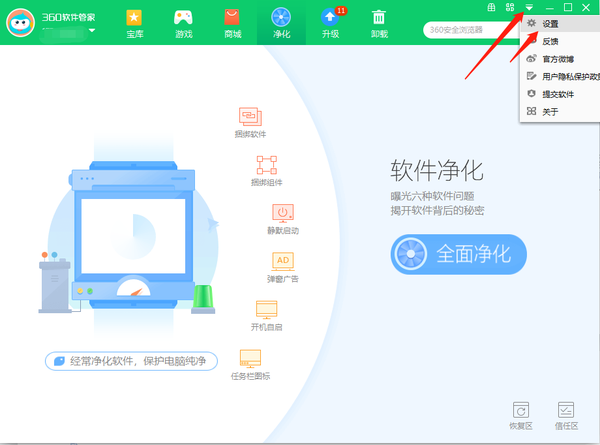Select 关于 in the dropdown menu
The height and width of the screenshot is (445, 600).
click(x=559, y=112)
